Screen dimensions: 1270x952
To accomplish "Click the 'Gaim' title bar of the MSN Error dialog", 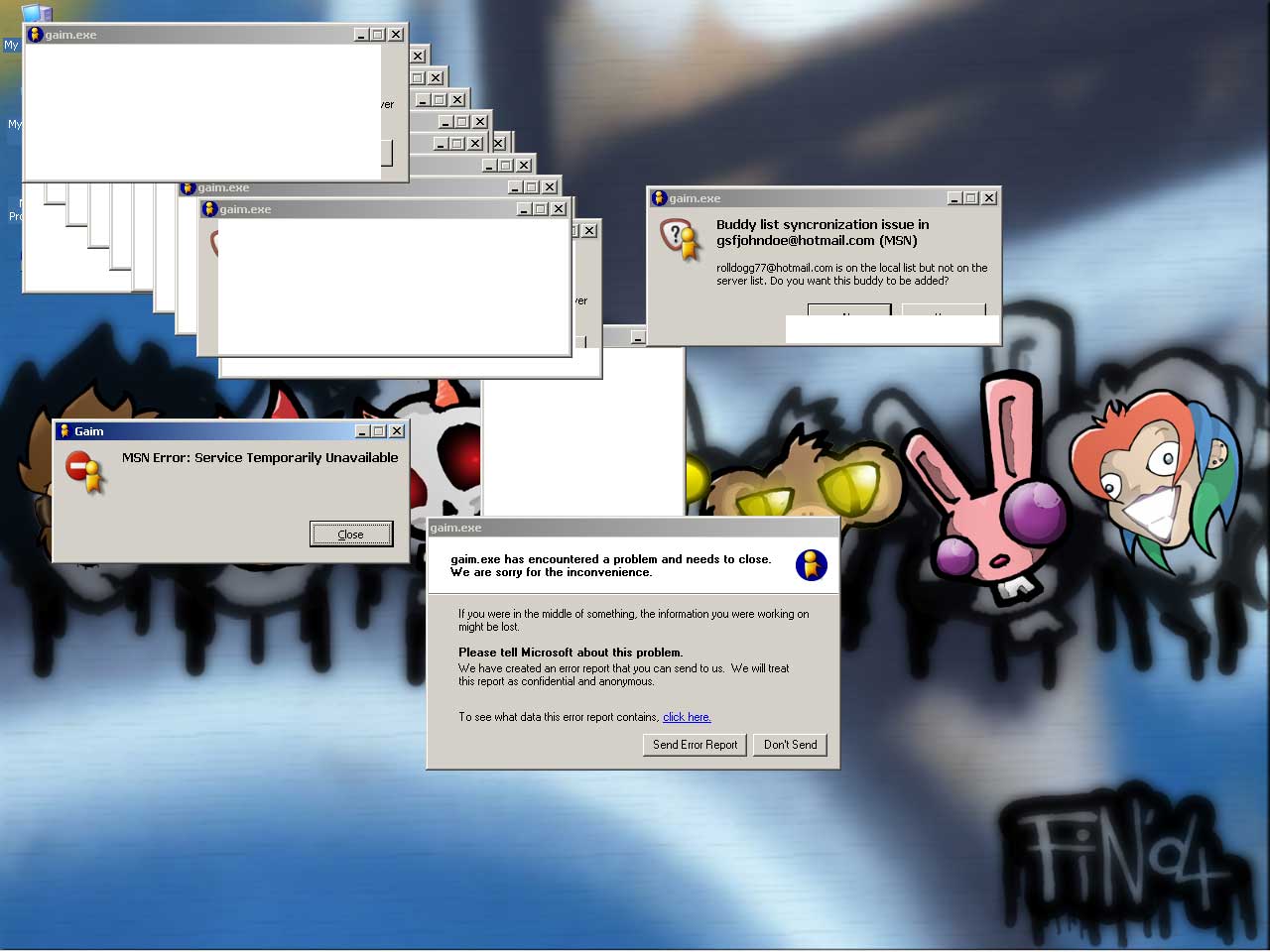I will pos(231,431).
